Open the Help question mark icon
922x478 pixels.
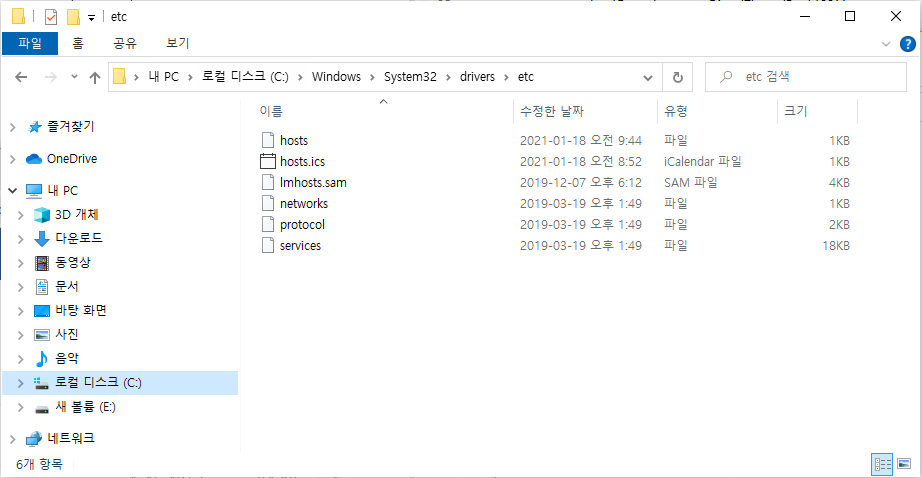tap(908, 44)
